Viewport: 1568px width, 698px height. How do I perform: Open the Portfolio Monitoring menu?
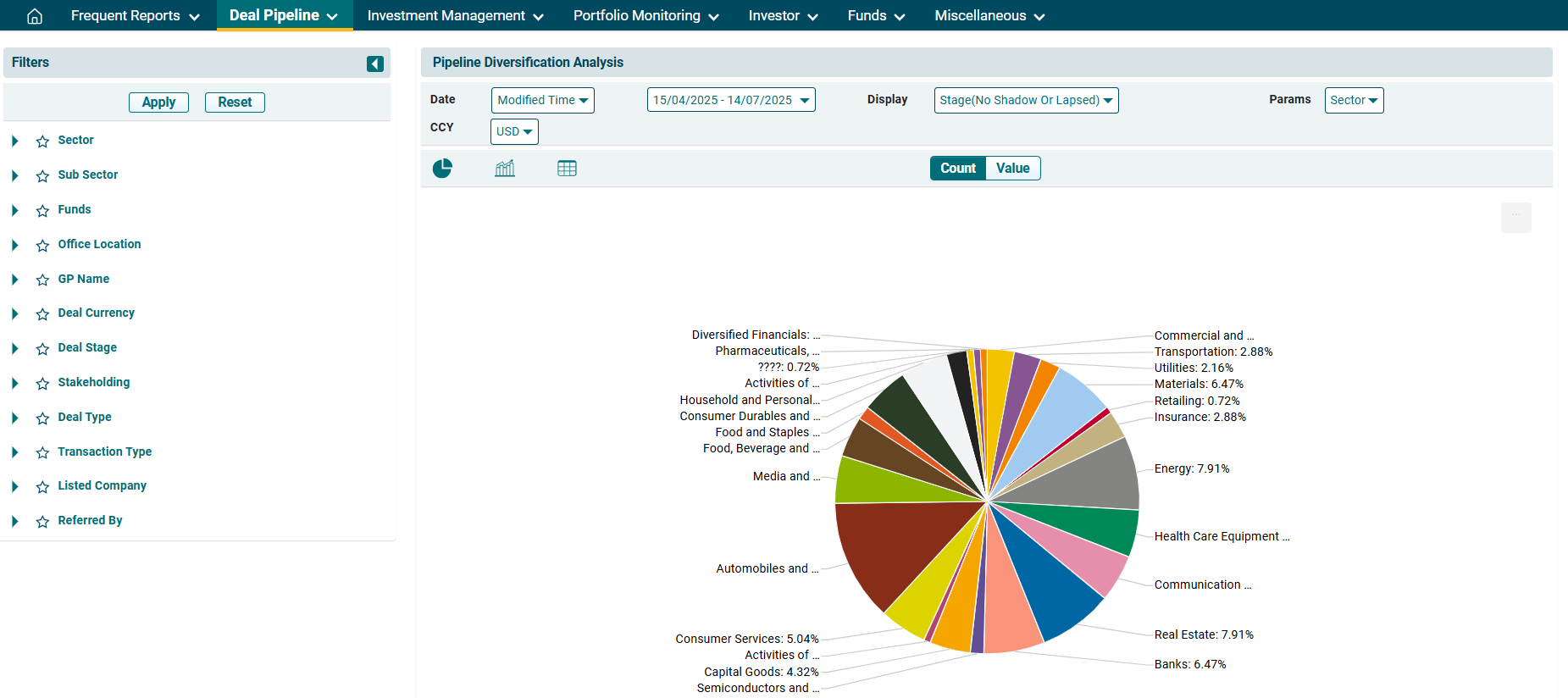pyautogui.click(x=645, y=16)
